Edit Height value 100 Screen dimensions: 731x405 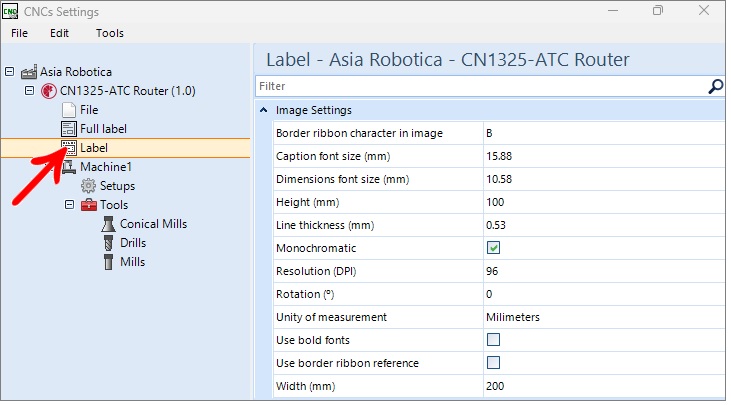pyautogui.click(x=604, y=202)
